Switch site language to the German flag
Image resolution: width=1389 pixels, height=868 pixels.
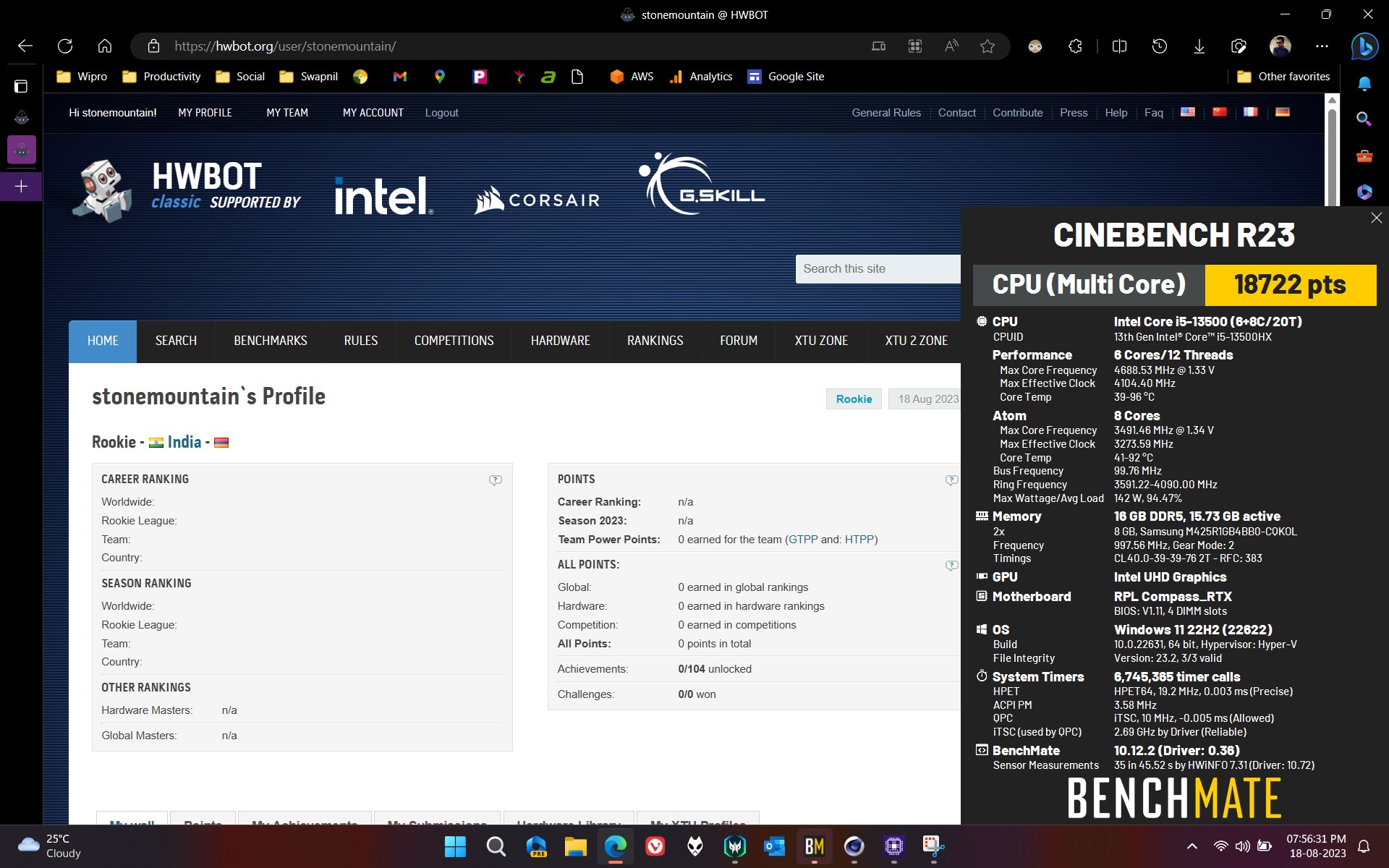[1282, 112]
